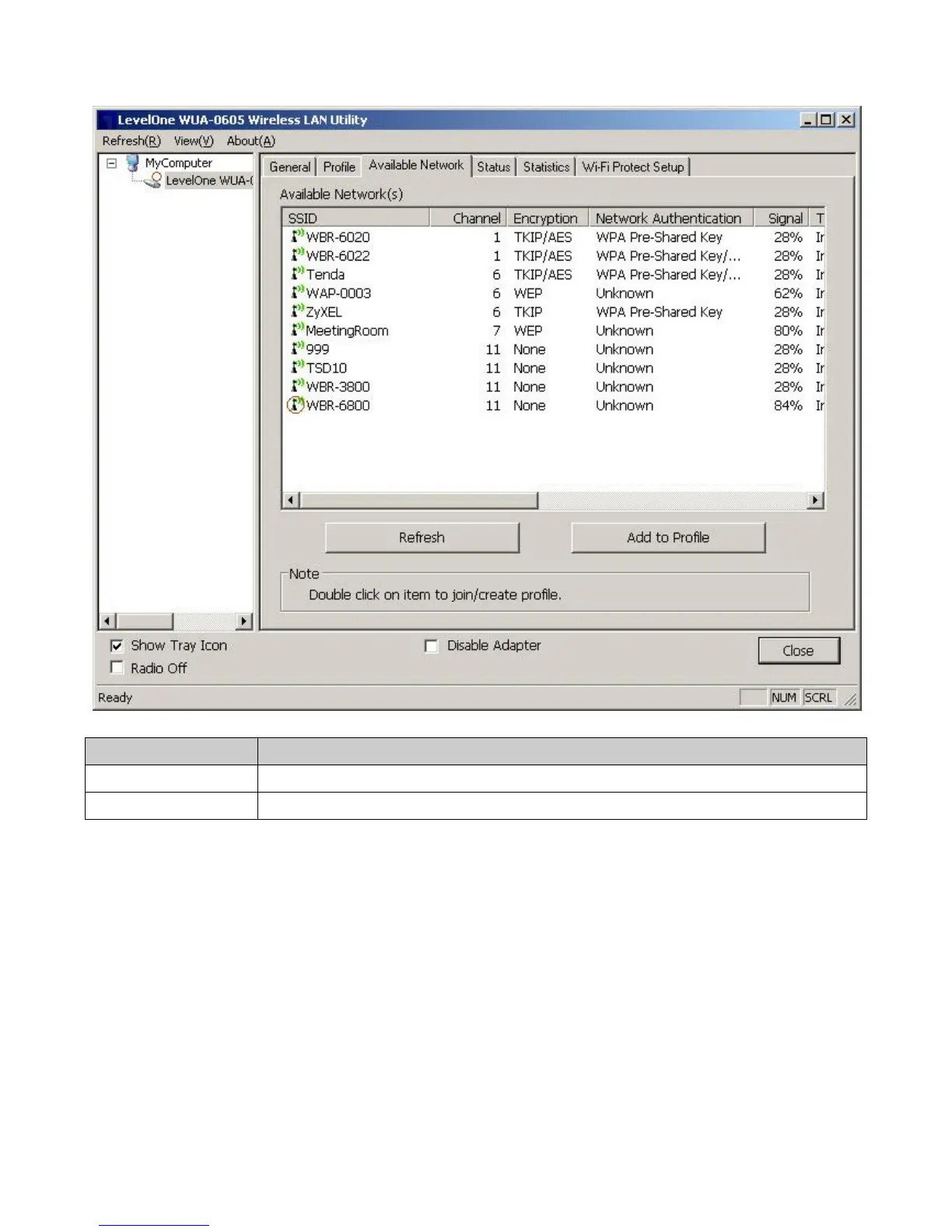
Task: Switch to the Status tab
Action: pos(494,166)
